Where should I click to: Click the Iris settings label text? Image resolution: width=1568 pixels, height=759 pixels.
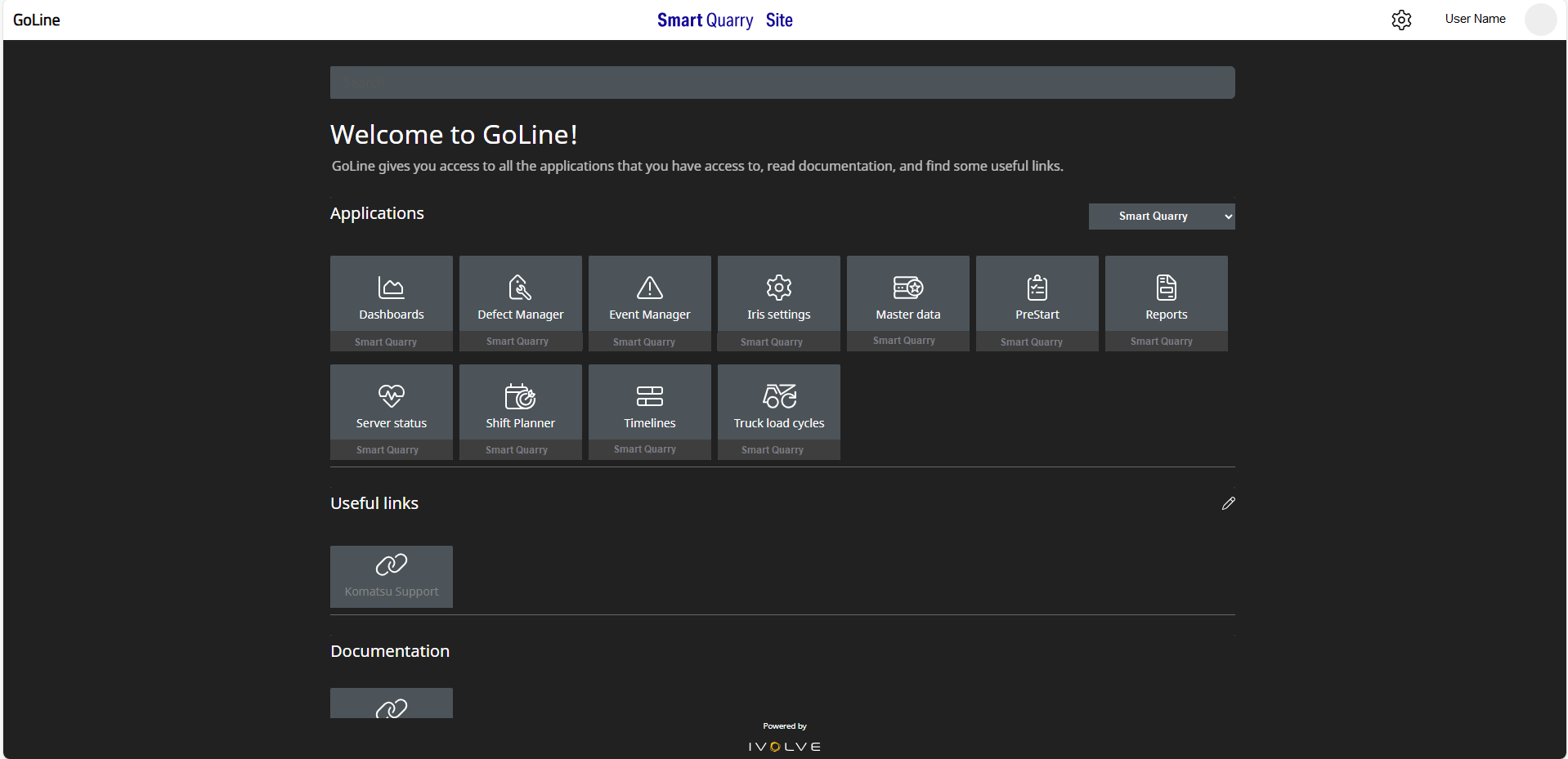[779, 315]
